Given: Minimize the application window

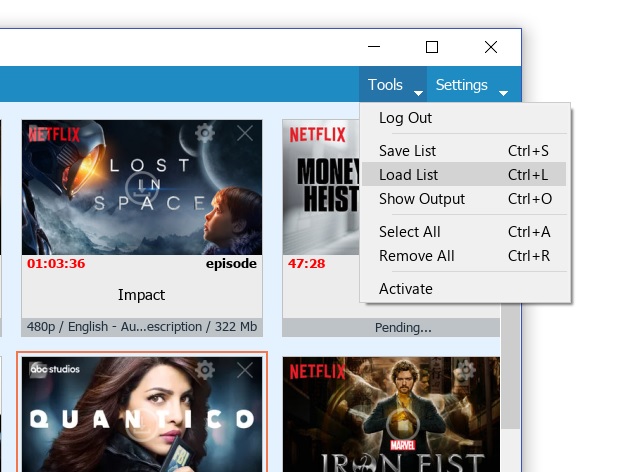Looking at the screenshot, I should [x=374, y=47].
